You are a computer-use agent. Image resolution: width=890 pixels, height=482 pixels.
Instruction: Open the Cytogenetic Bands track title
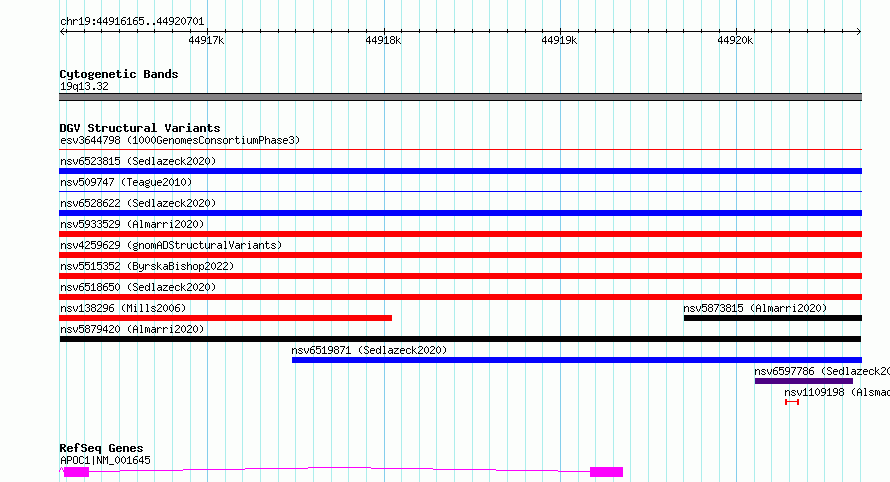119,74
